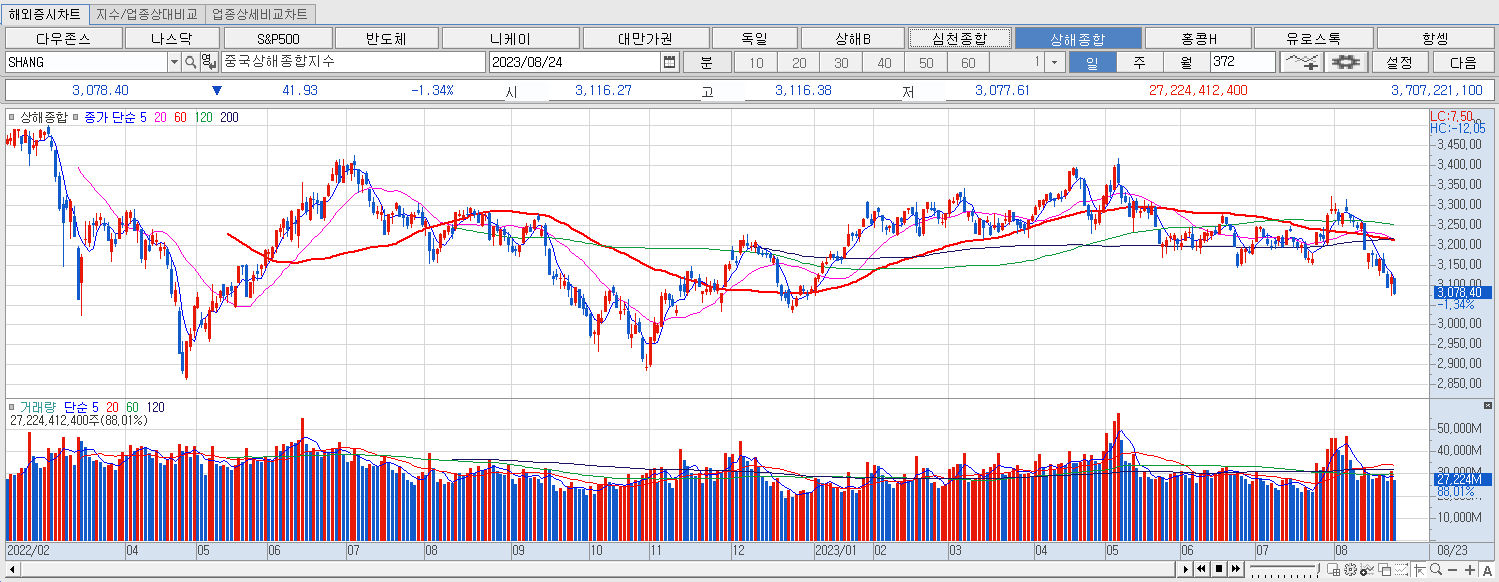1499x582 pixels.
Task: Click the 영 language icon in symbol field
Action: [208, 61]
